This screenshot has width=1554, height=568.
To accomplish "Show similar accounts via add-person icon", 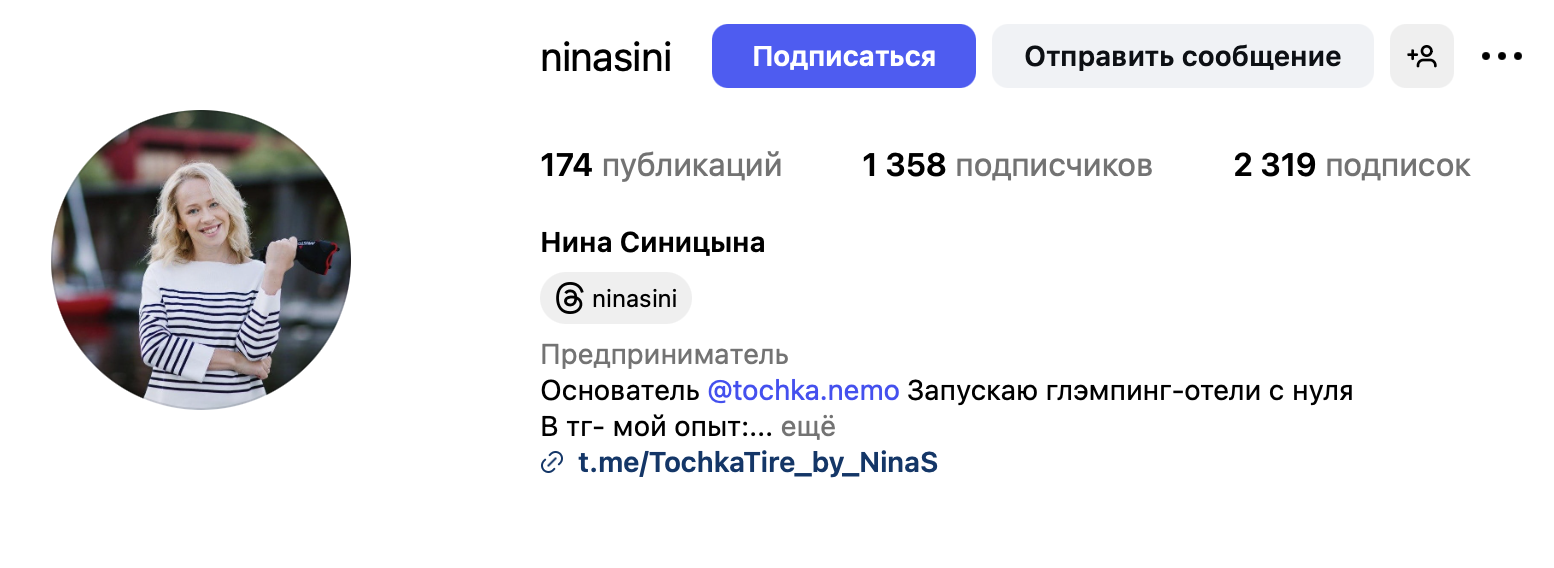I will pyautogui.click(x=1421, y=56).
